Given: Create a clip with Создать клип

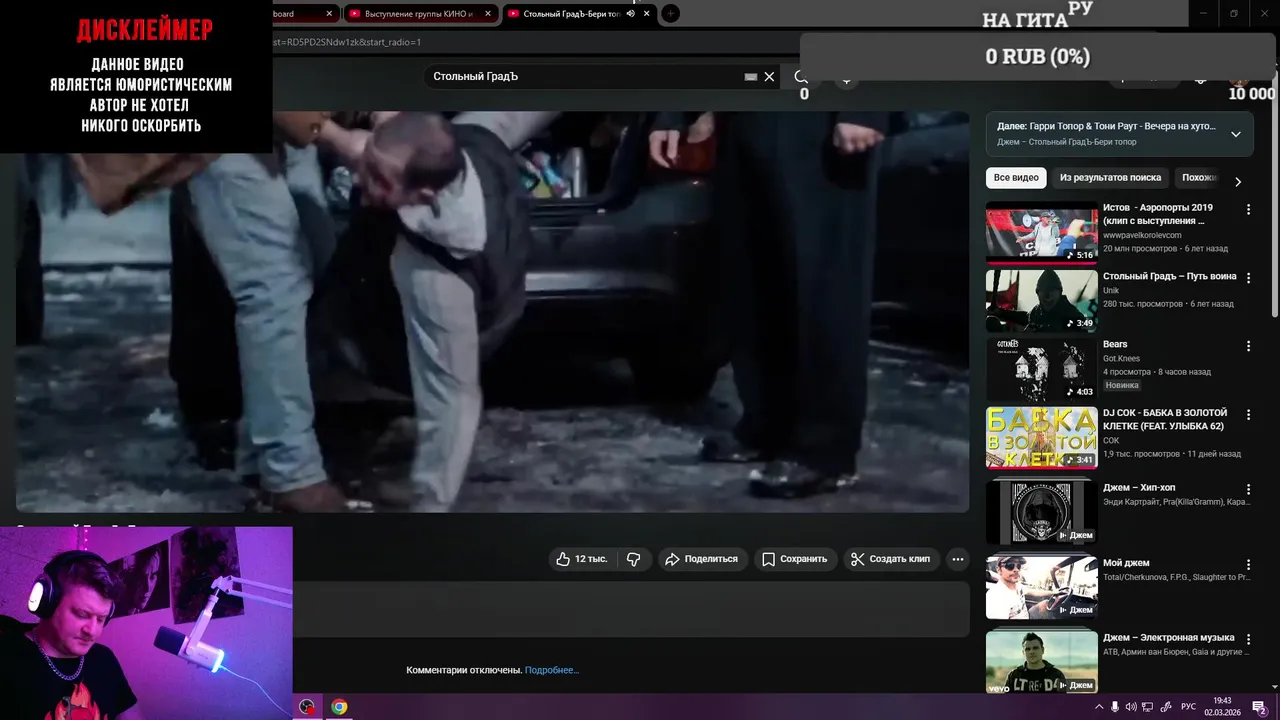Looking at the screenshot, I should tap(890, 559).
